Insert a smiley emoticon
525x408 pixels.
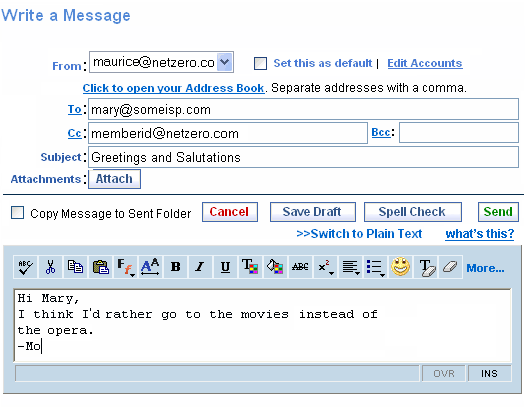tap(400, 267)
